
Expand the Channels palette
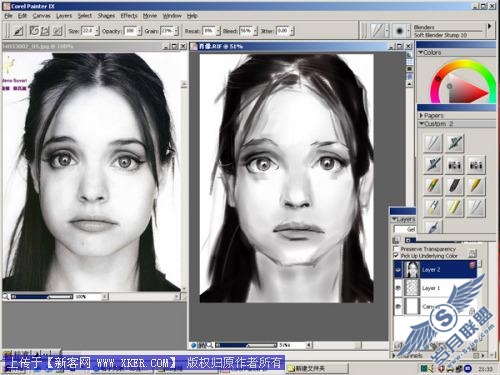pos(394,356)
